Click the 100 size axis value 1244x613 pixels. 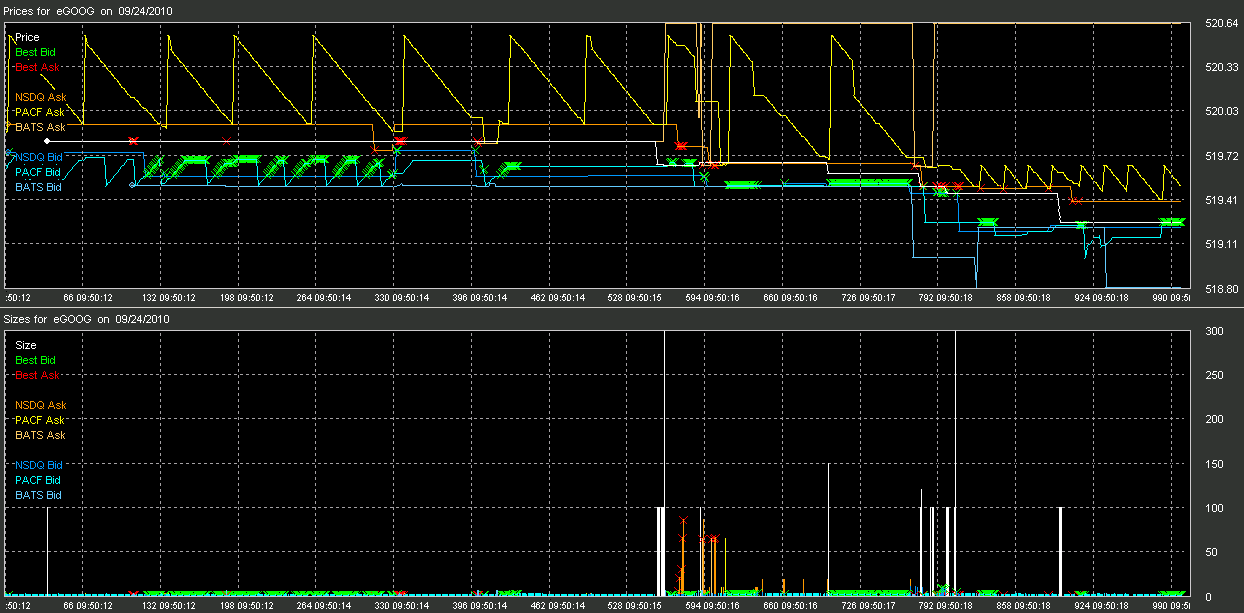point(1215,508)
